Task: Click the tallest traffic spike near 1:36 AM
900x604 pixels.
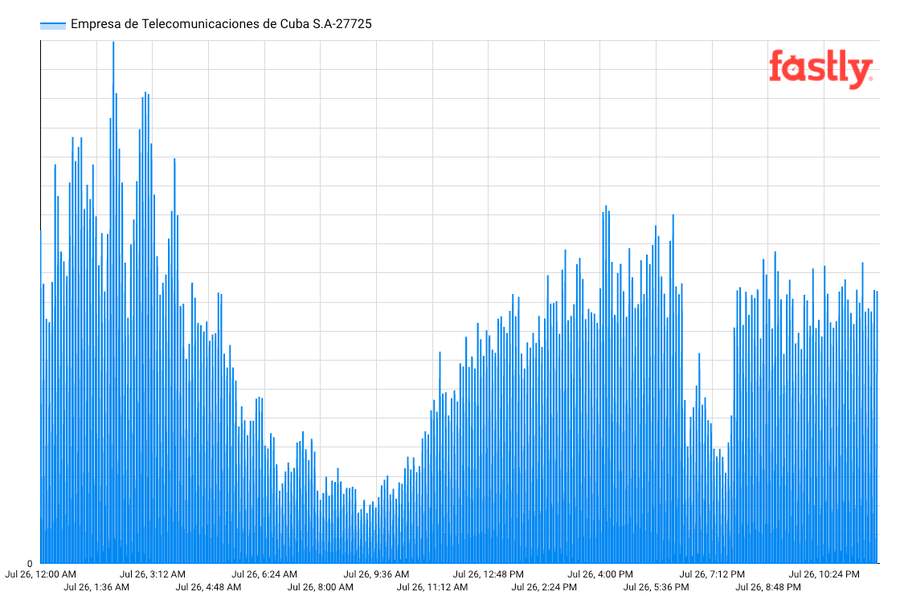Action: pos(113,301)
